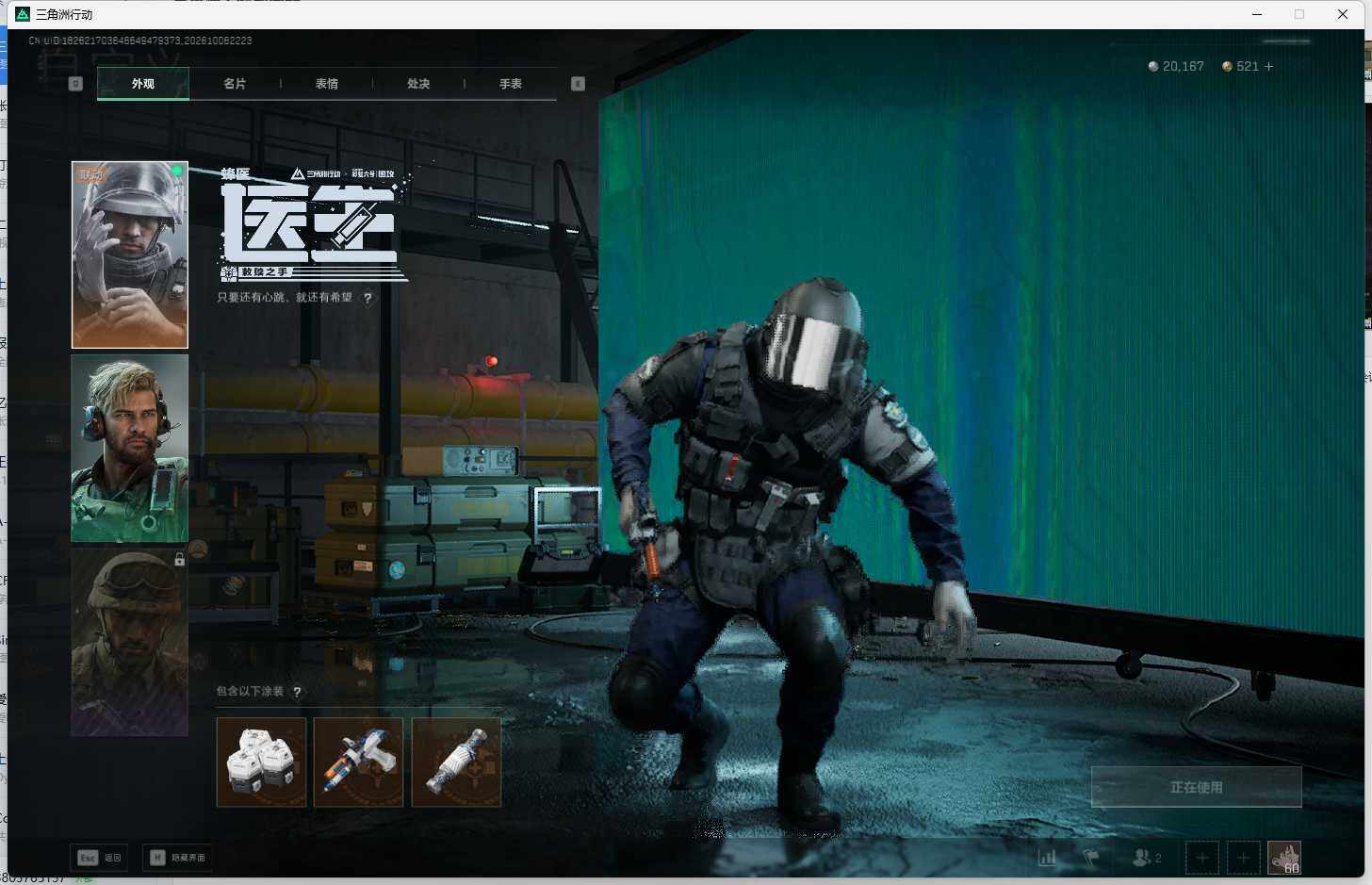This screenshot has height=885, width=1372.
Task: Open the 名片 tab
Action: tap(235, 84)
